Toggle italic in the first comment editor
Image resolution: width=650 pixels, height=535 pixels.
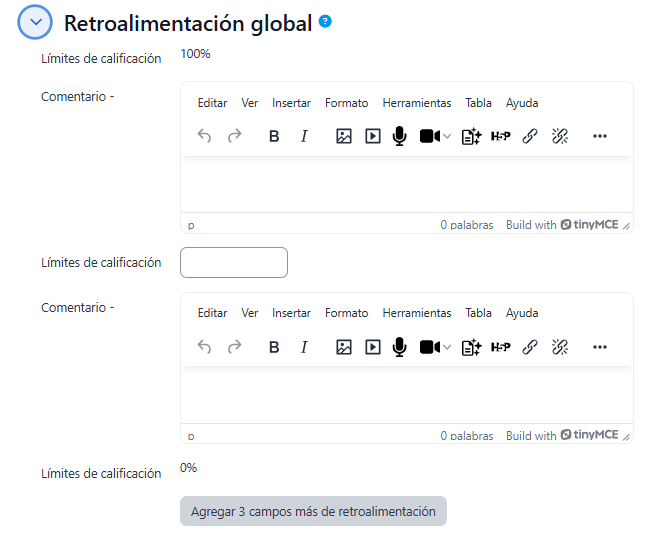click(304, 137)
